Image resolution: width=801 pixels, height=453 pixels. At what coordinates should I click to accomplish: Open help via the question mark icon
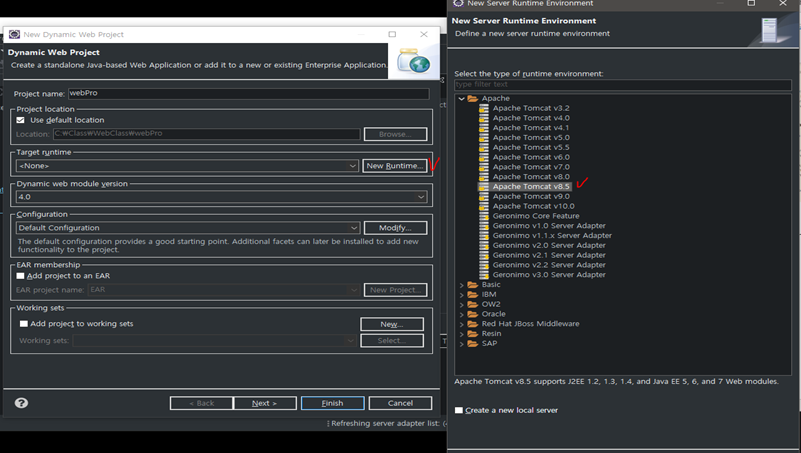21,403
